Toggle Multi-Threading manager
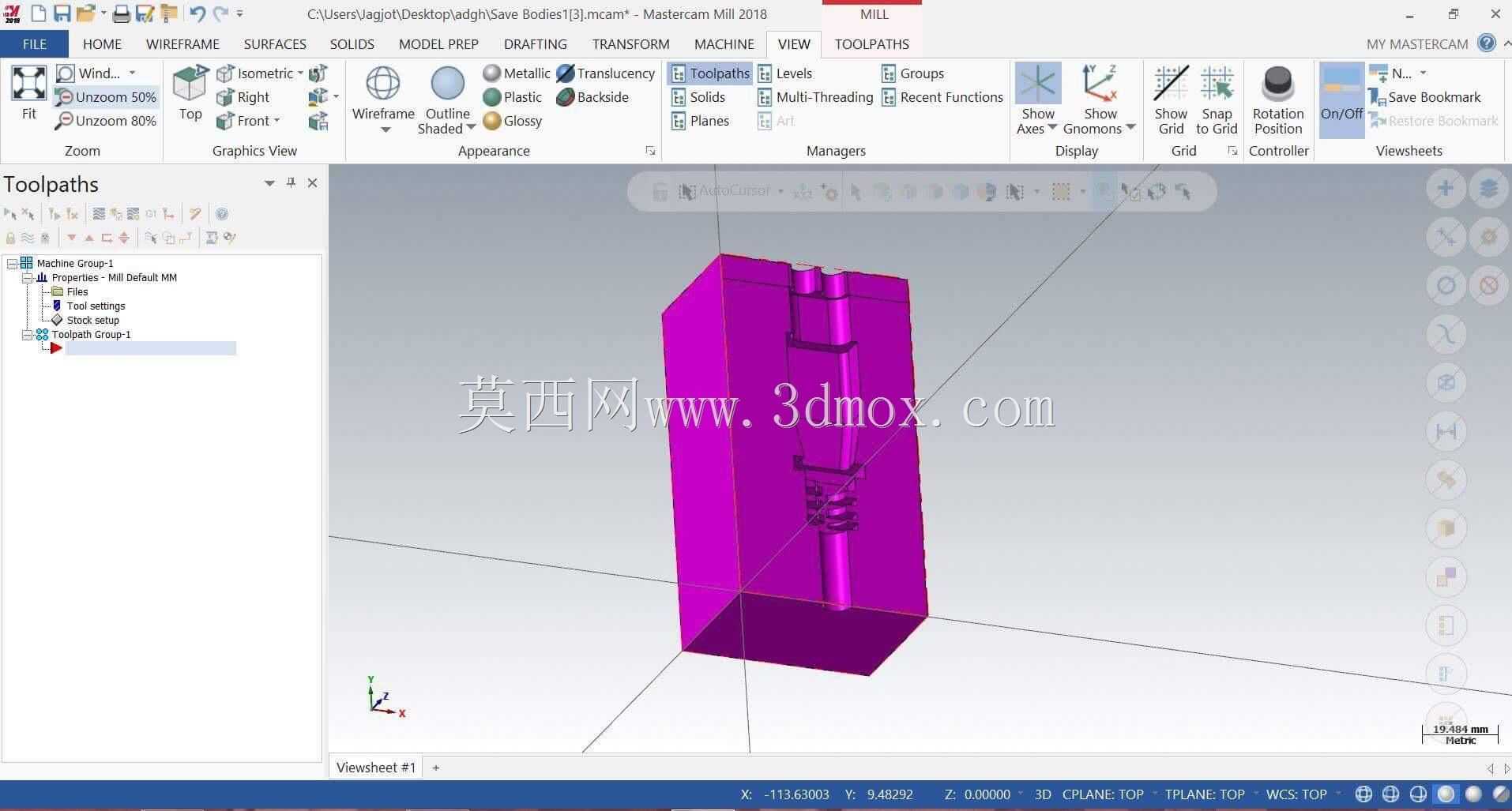This screenshot has width=1512, height=811. tap(815, 97)
